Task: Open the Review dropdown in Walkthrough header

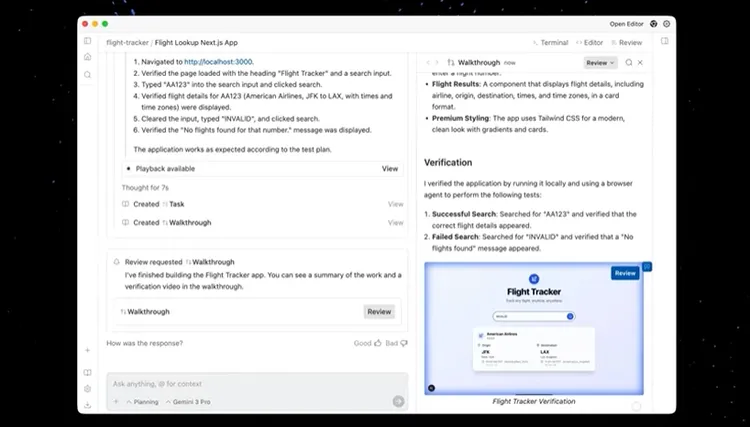Action: (600, 62)
